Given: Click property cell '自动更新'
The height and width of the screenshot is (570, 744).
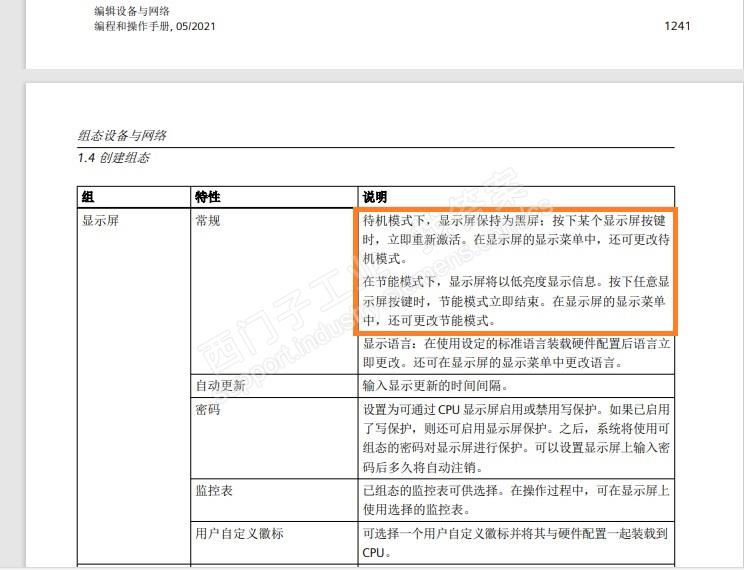Looking at the screenshot, I should [x=221, y=385].
